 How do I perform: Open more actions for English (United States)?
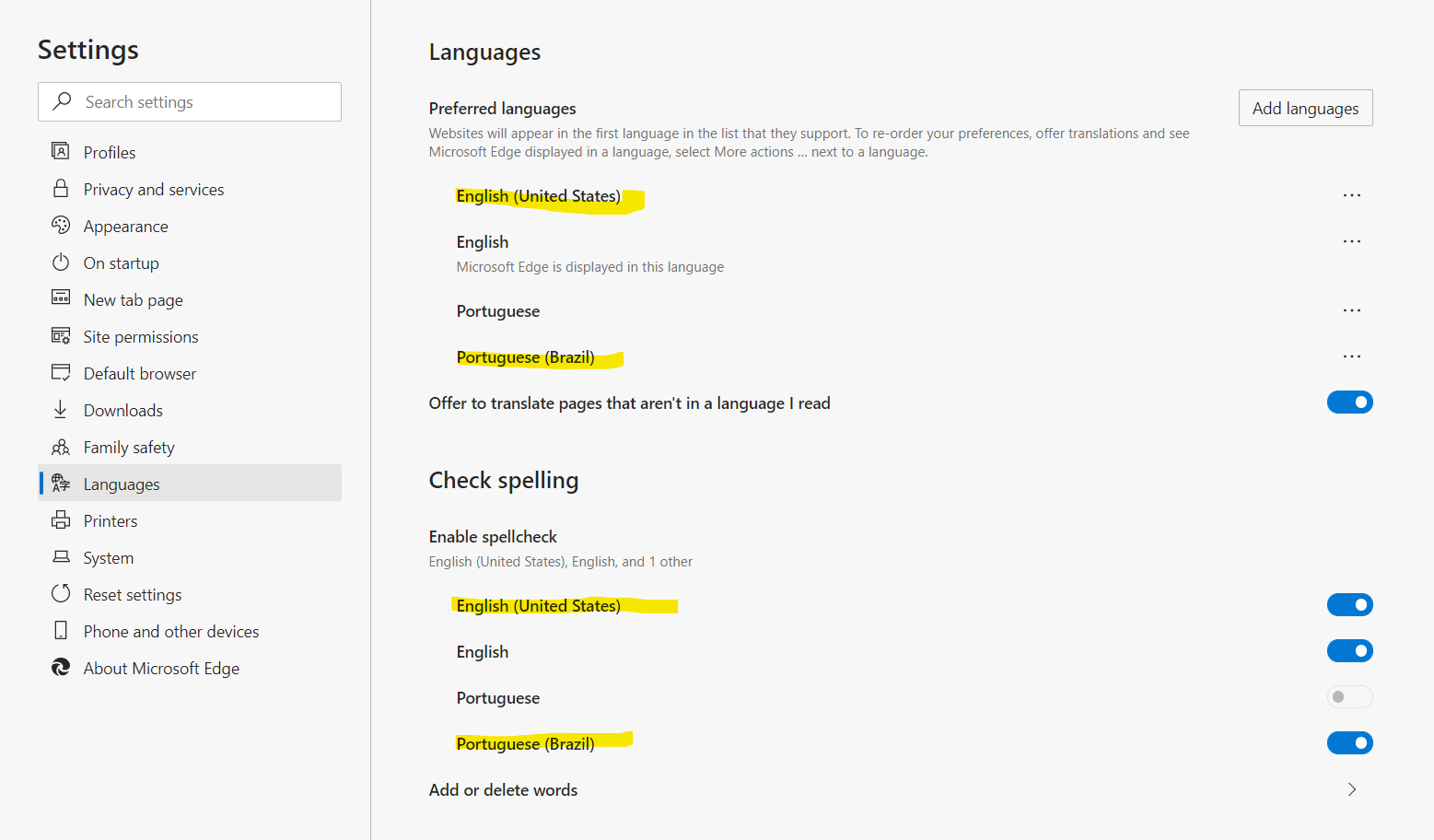pos(1351,194)
